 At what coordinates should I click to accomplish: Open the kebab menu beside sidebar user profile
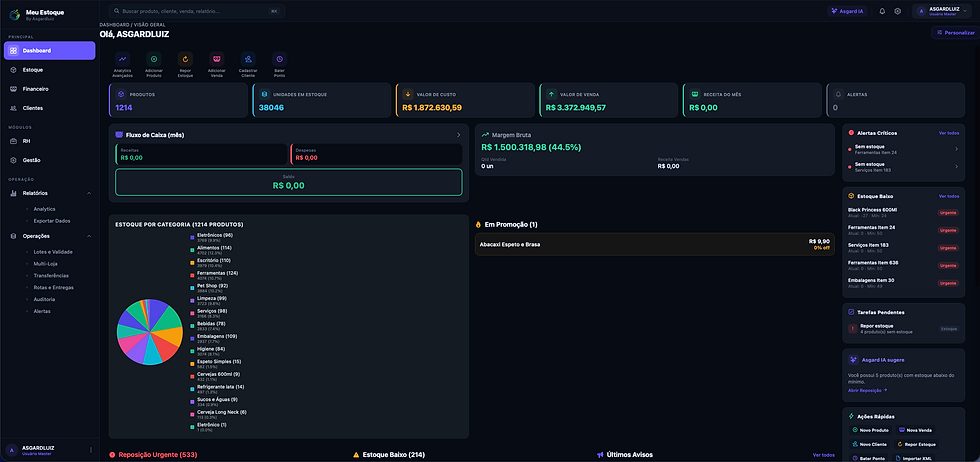point(91,449)
